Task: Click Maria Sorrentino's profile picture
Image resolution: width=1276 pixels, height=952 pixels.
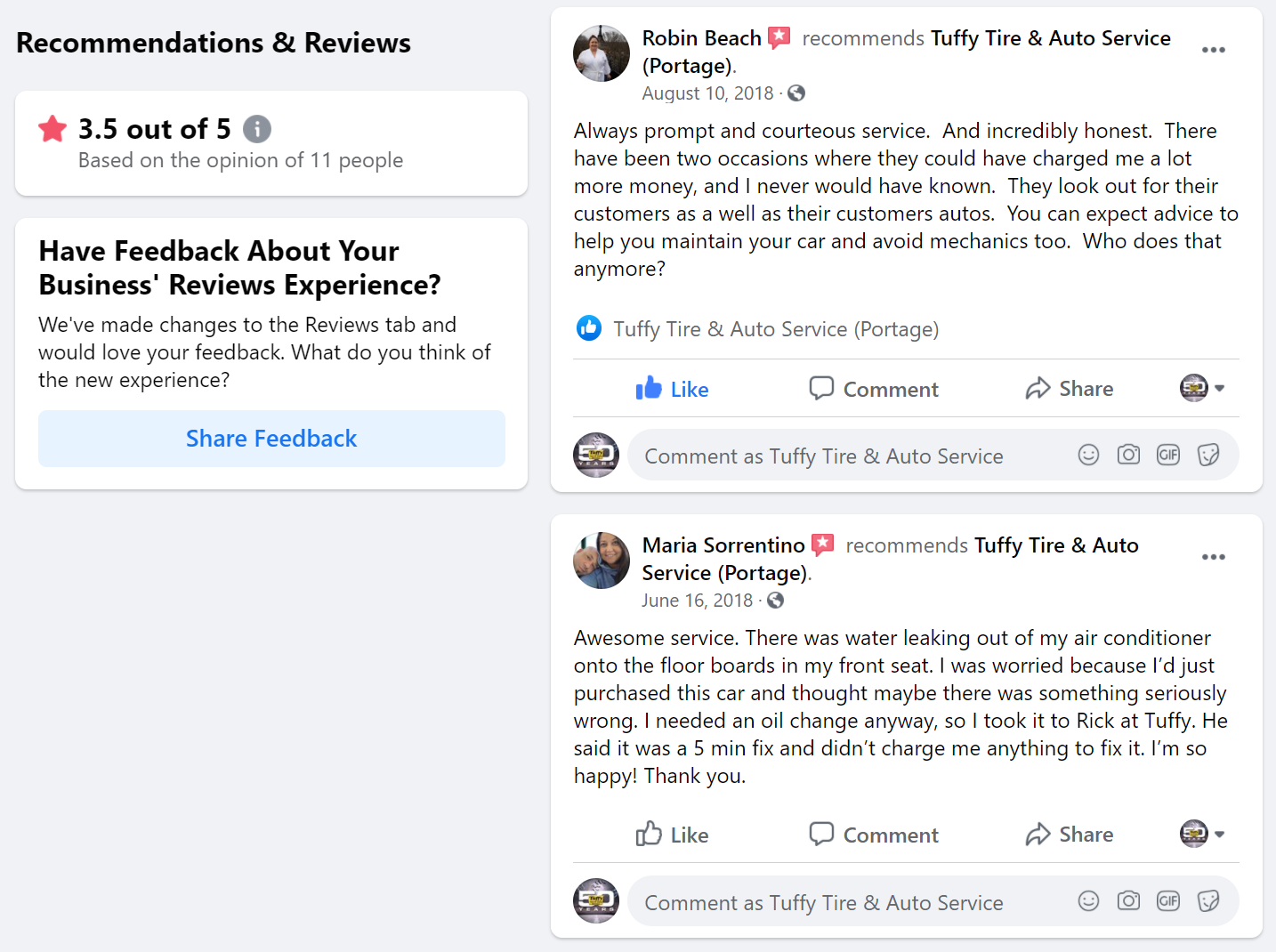Action: coord(602,561)
